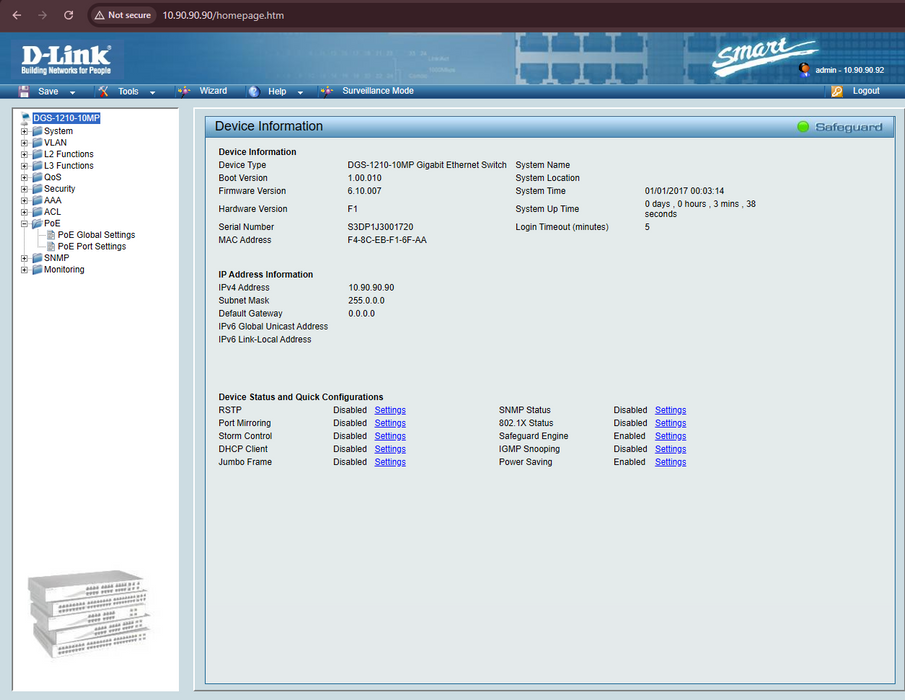Expand the Monitoring tree node
Viewport: 905px width, 700px height.
pos(24,270)
